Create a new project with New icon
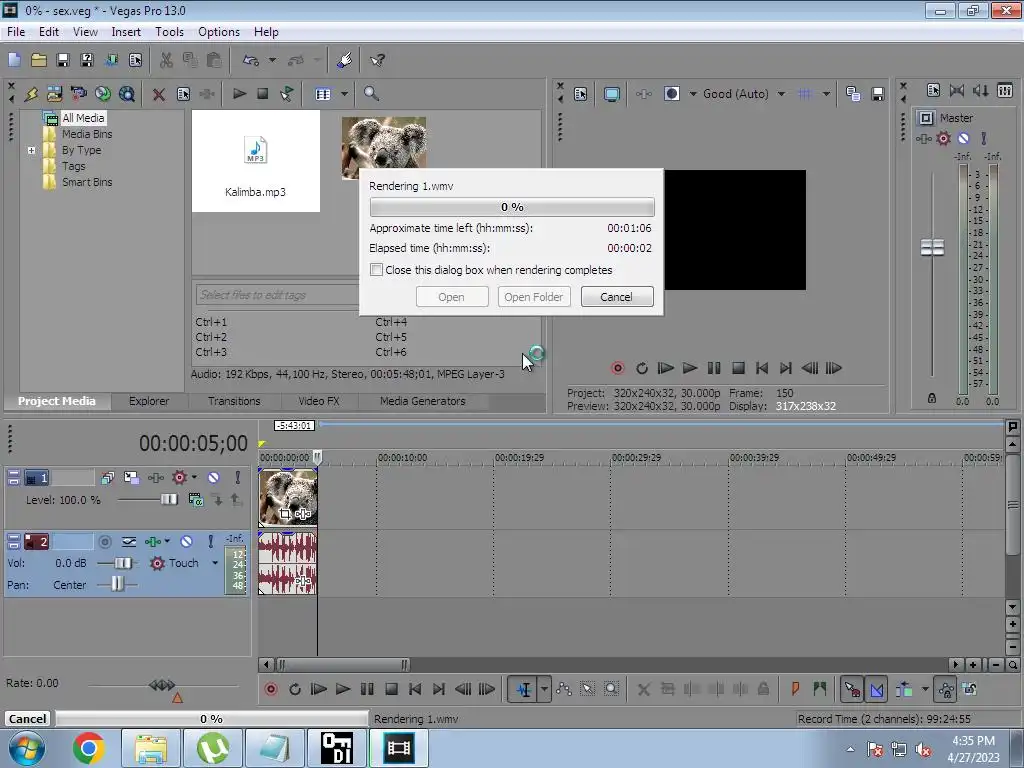Image resolution: width=1024 pixels, height=768 pixels. click(x=14, y=60)
